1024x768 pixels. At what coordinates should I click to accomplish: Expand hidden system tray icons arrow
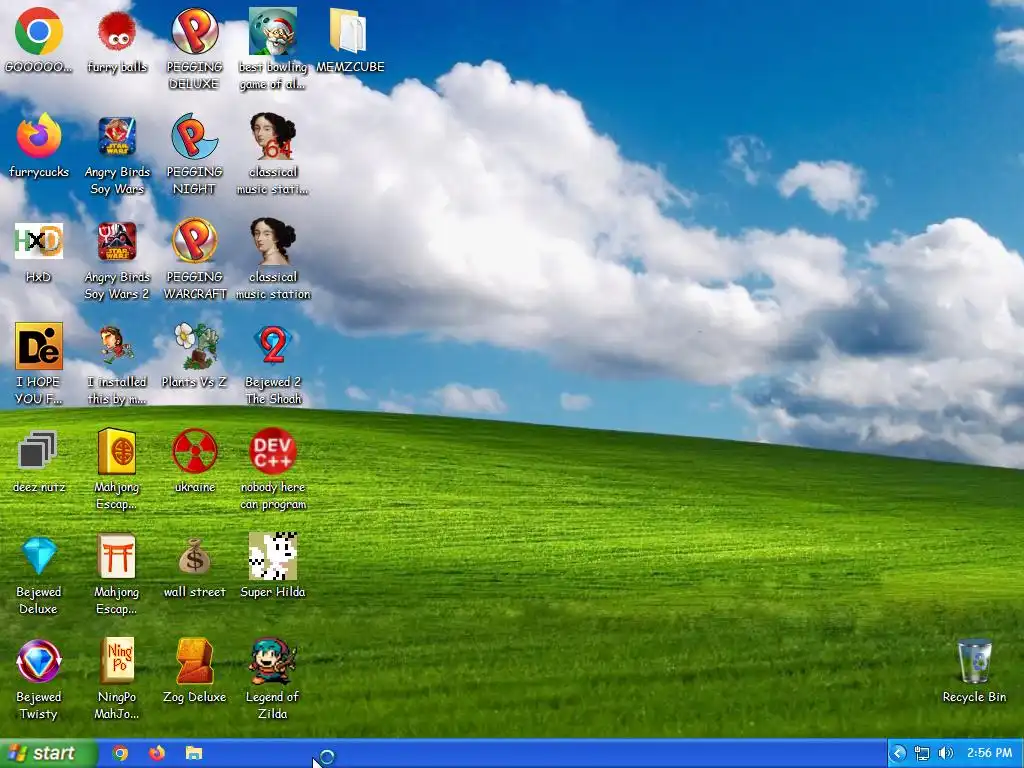(899, 753)
